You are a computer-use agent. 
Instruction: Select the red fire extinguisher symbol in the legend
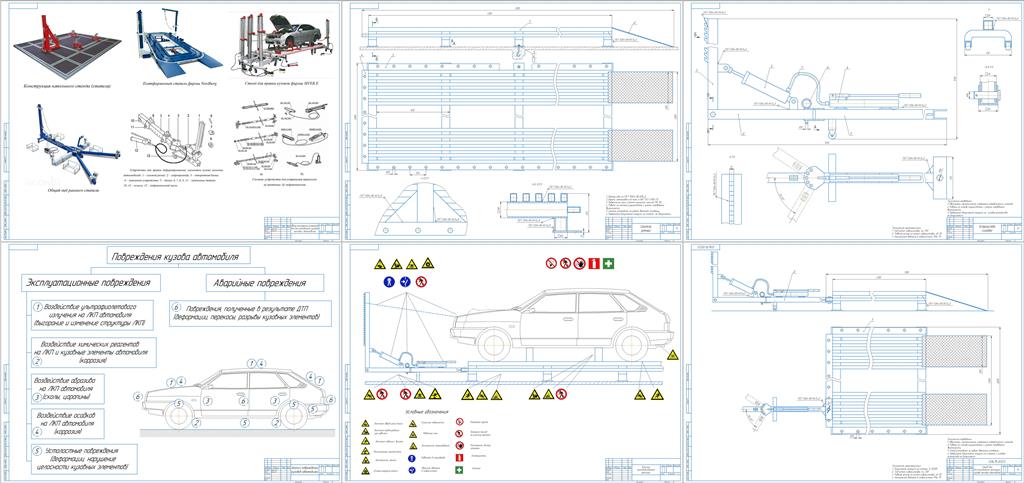pyautogui.click(x=459, y=458)
